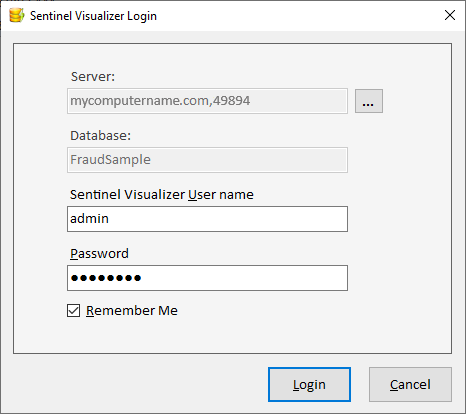Close the Sentinel Visualizer Login dialog
This screenshot has width=466, height=414.
[450, 15]
